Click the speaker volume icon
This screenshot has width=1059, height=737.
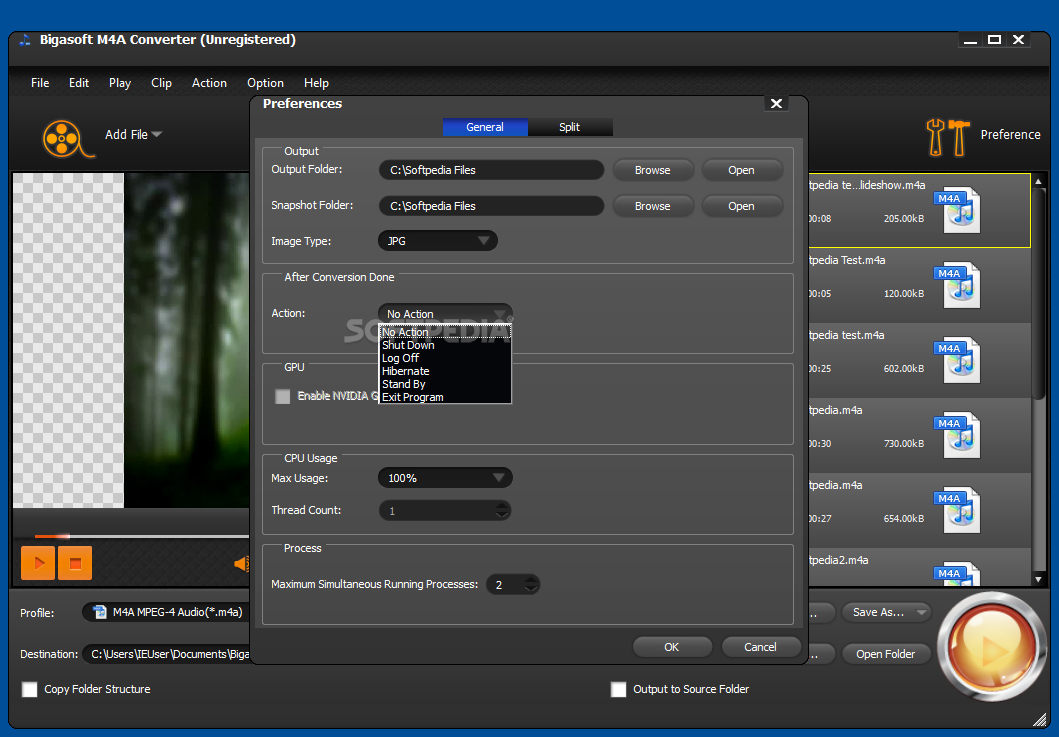[242, 563]
